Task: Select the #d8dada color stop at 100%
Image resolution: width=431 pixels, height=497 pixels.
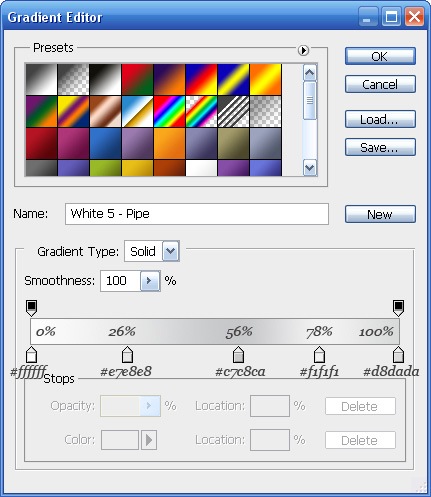Action: (x=398, y=355)
